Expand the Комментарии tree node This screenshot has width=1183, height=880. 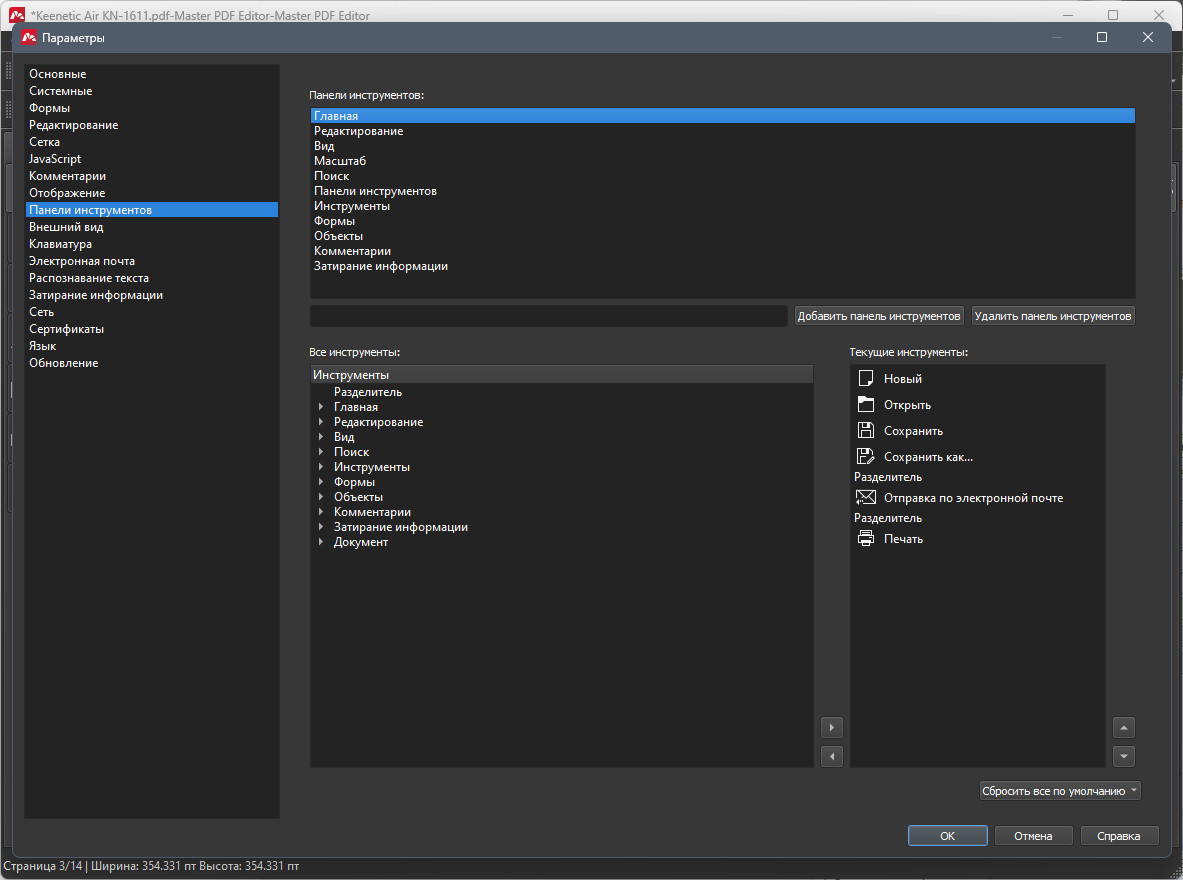click(x=321, y=512)
